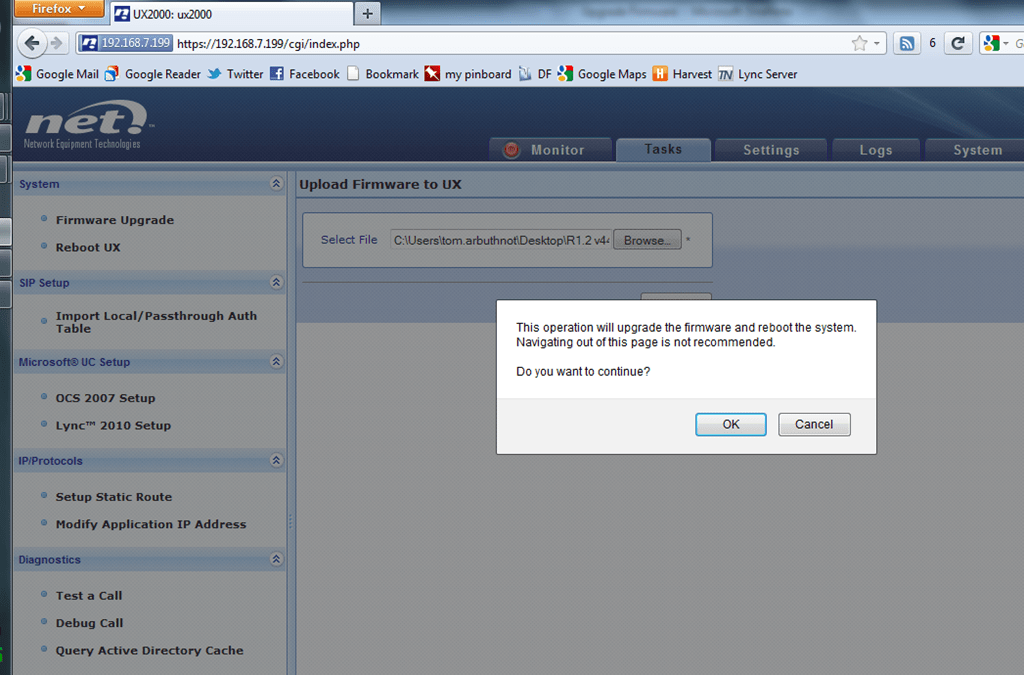Collapse the Diagnostics section
Viewport: 1024px width, 675px height.
click(x=276, y=559)
